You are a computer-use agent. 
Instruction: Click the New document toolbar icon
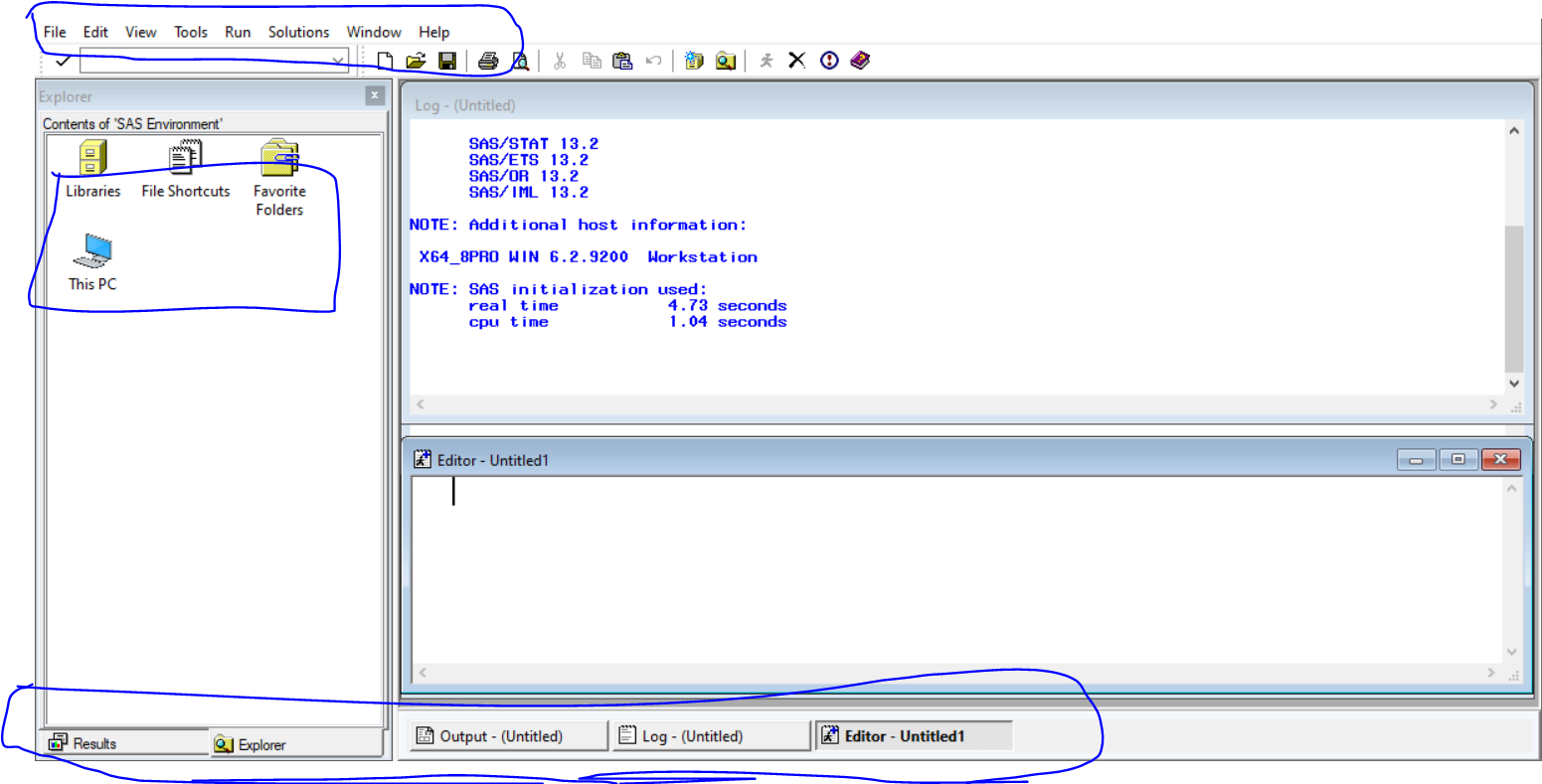coord(386,62)
